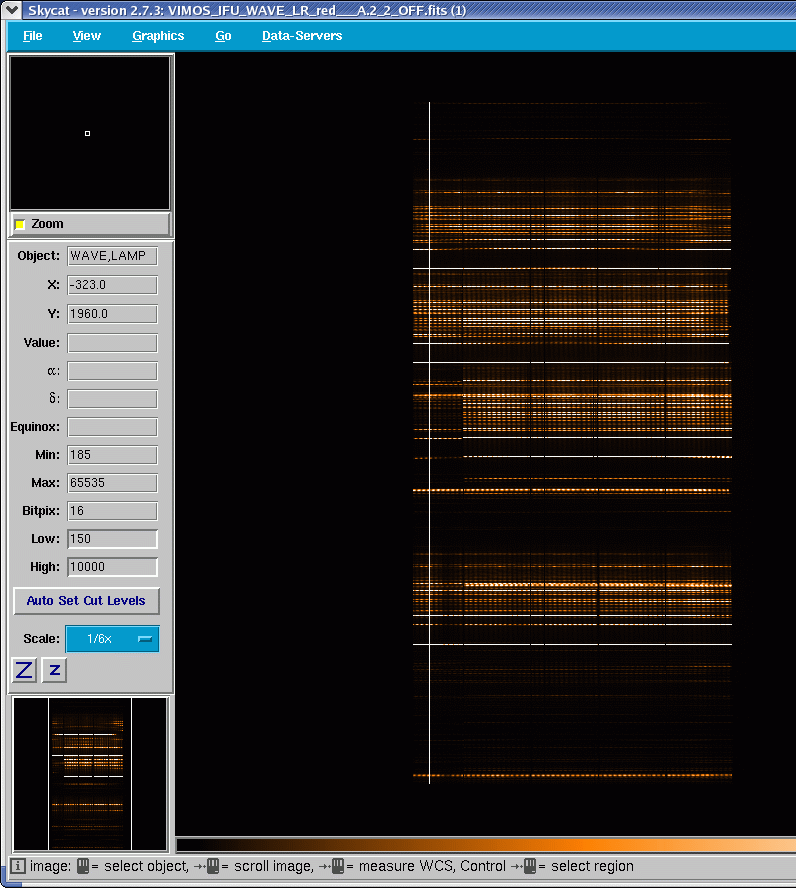
Task: Click the Object field showing WAVE,LAMP
Action: point(112,256)
